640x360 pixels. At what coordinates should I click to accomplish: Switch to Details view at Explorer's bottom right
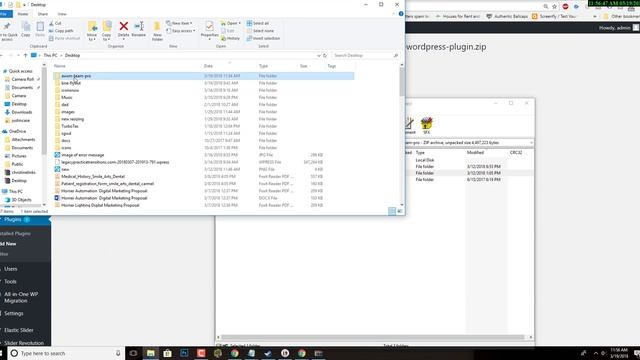(392, 211)
